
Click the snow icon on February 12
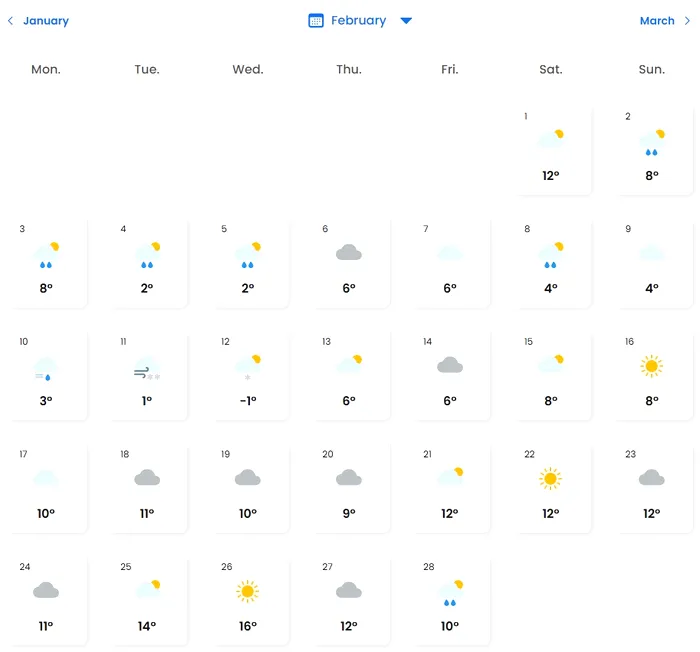click(248, 367)
